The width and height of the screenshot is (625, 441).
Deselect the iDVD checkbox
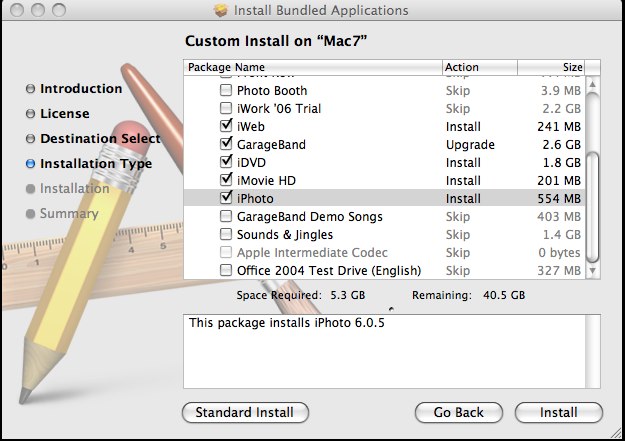(x=226, y=161)
